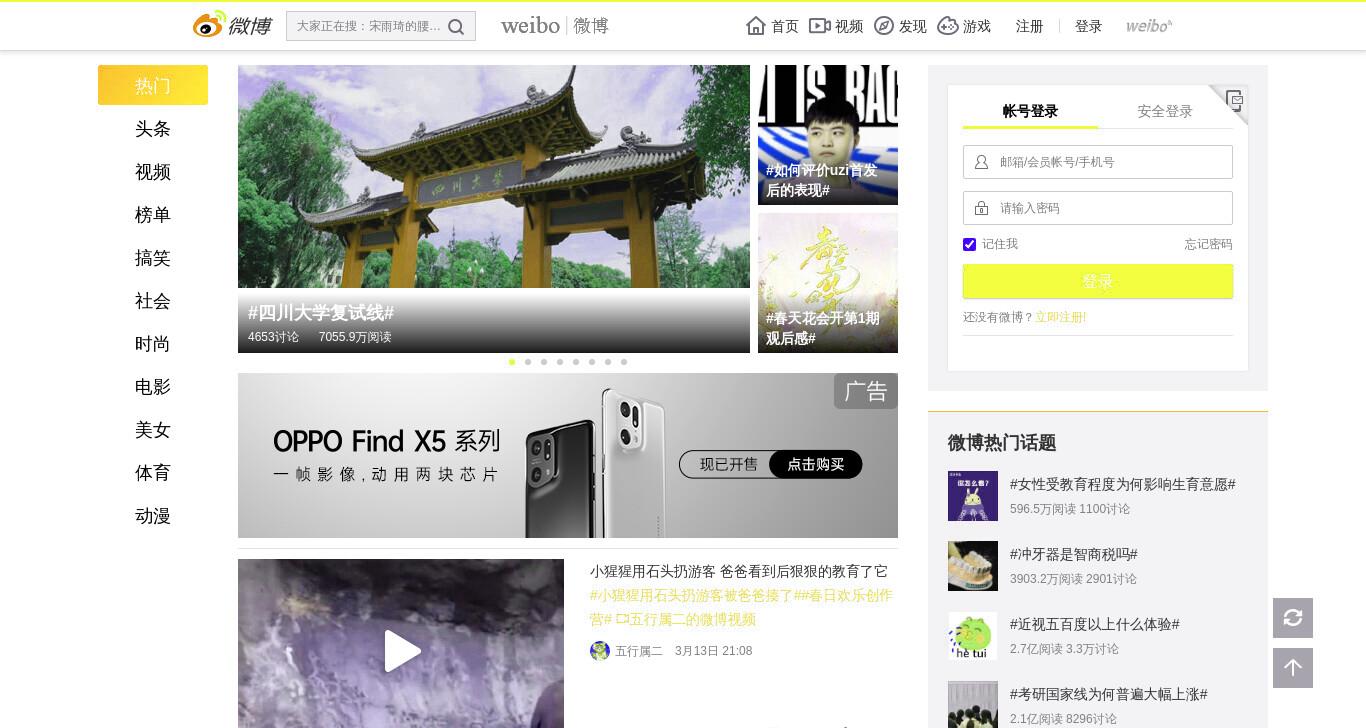The image size is (1366, 728).
Task: Select last carousel dot indicator
Action: (624, 362)
